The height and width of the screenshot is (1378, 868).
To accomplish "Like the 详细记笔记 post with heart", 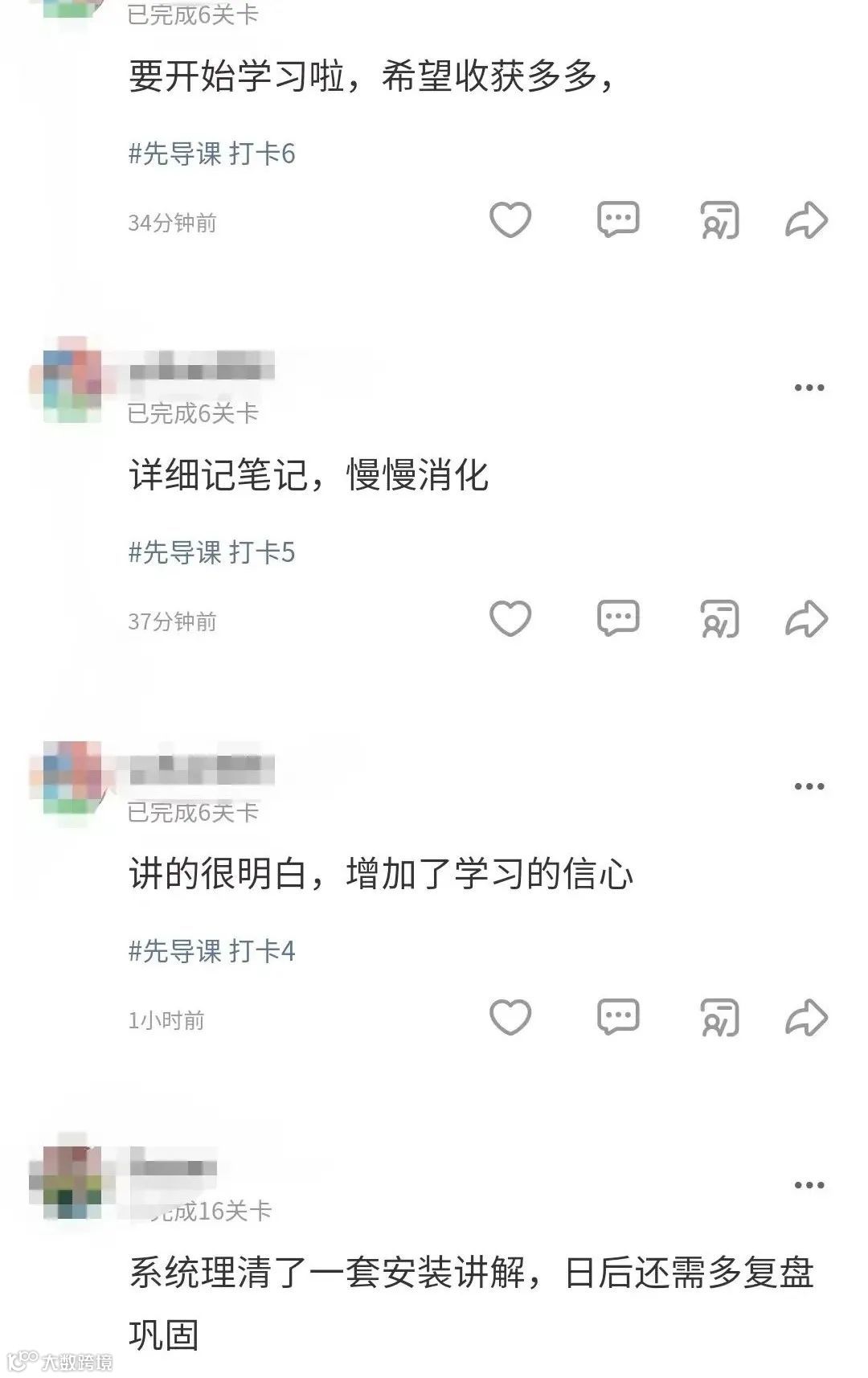I will pyautogui.click(x=510, y=618).
